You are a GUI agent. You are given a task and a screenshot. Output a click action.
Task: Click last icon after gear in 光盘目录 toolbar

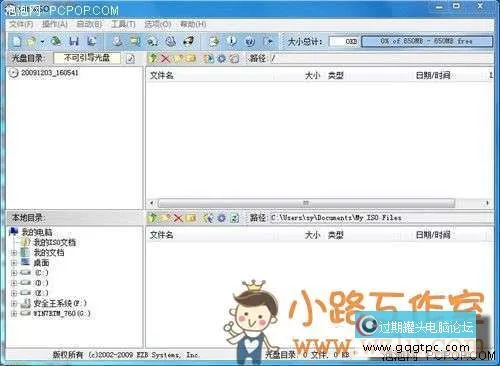point(234,59)
